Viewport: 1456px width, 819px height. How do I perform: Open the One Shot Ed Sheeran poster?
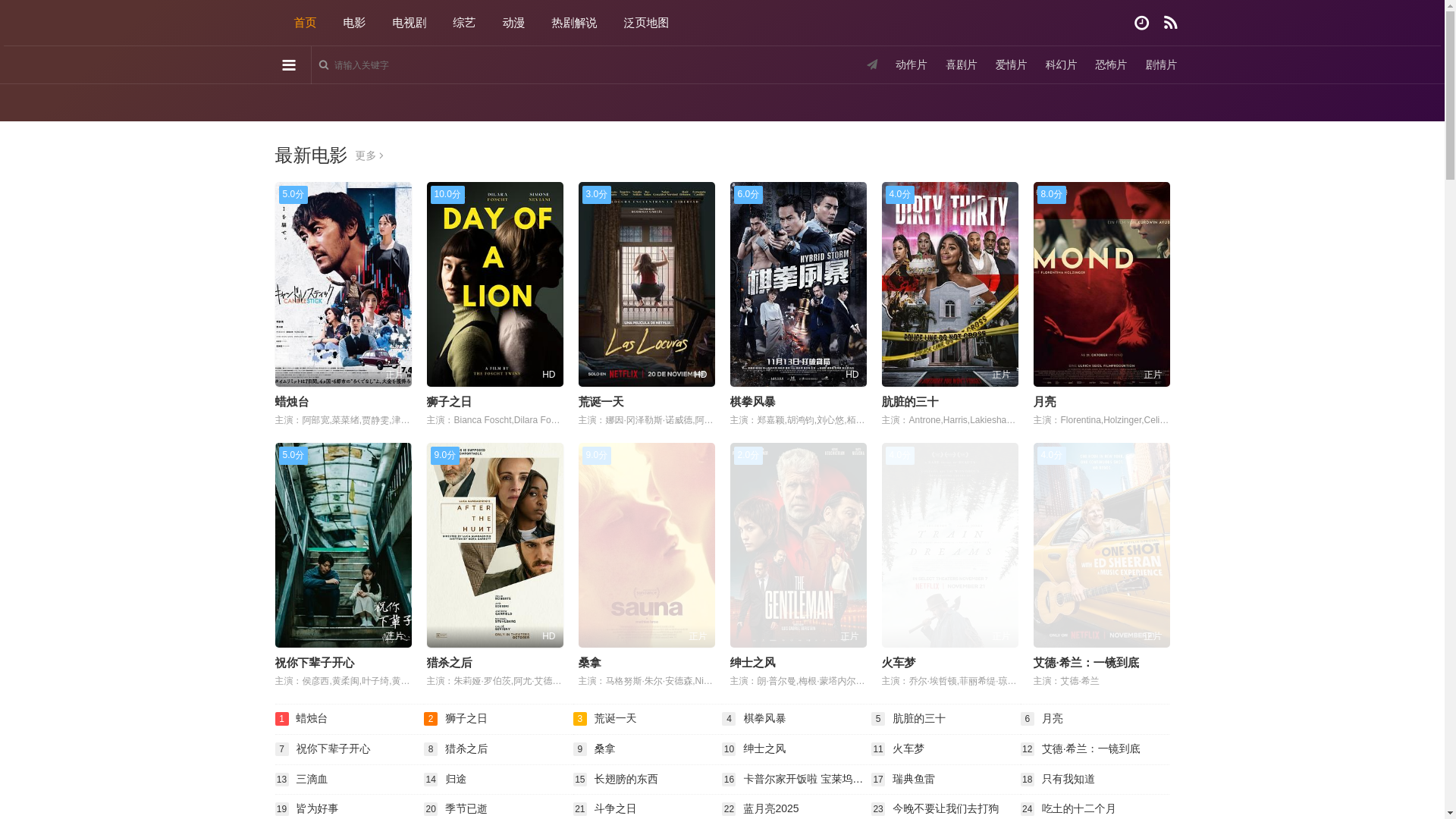(1102, 545)
